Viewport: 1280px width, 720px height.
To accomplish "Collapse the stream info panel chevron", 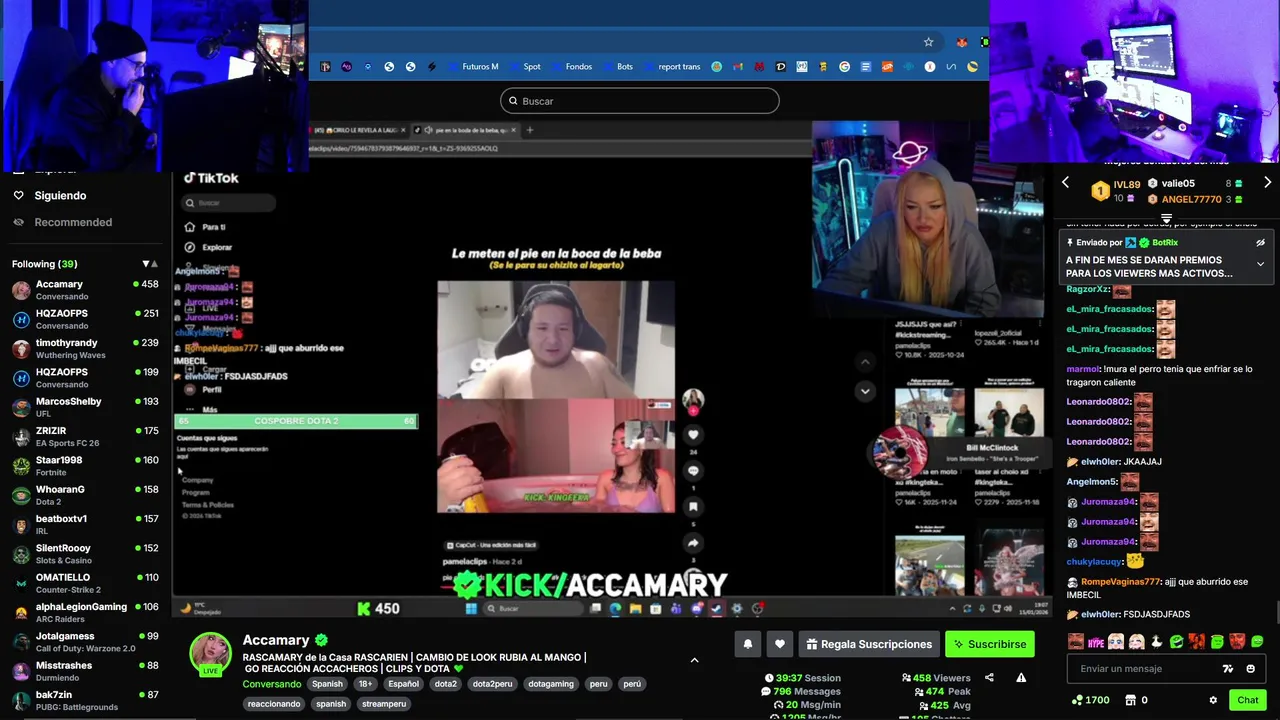I will pos(694,660).
